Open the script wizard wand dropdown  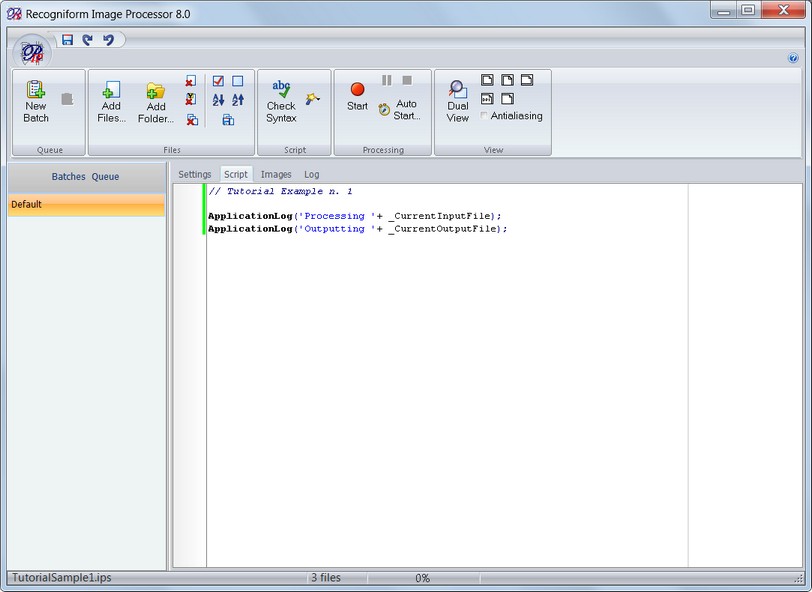312,98
